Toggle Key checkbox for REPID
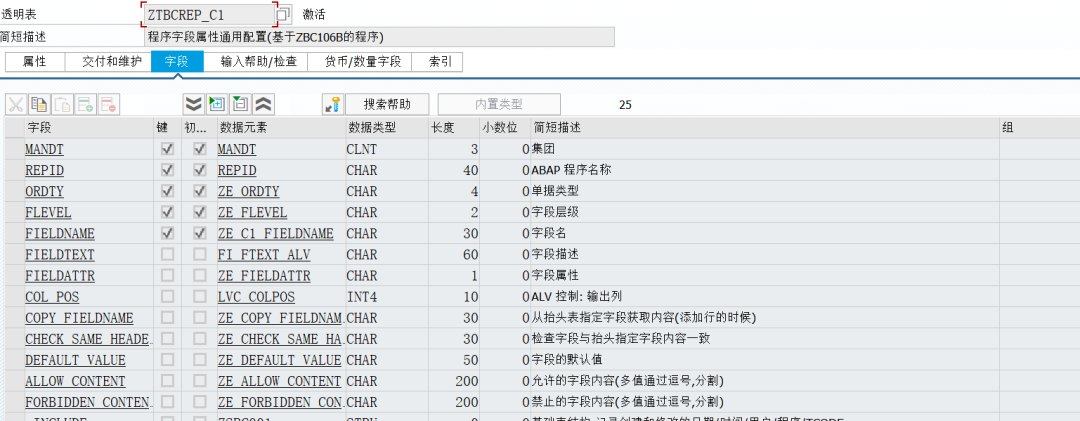The image size is (1080, 421). click(167, 170)
